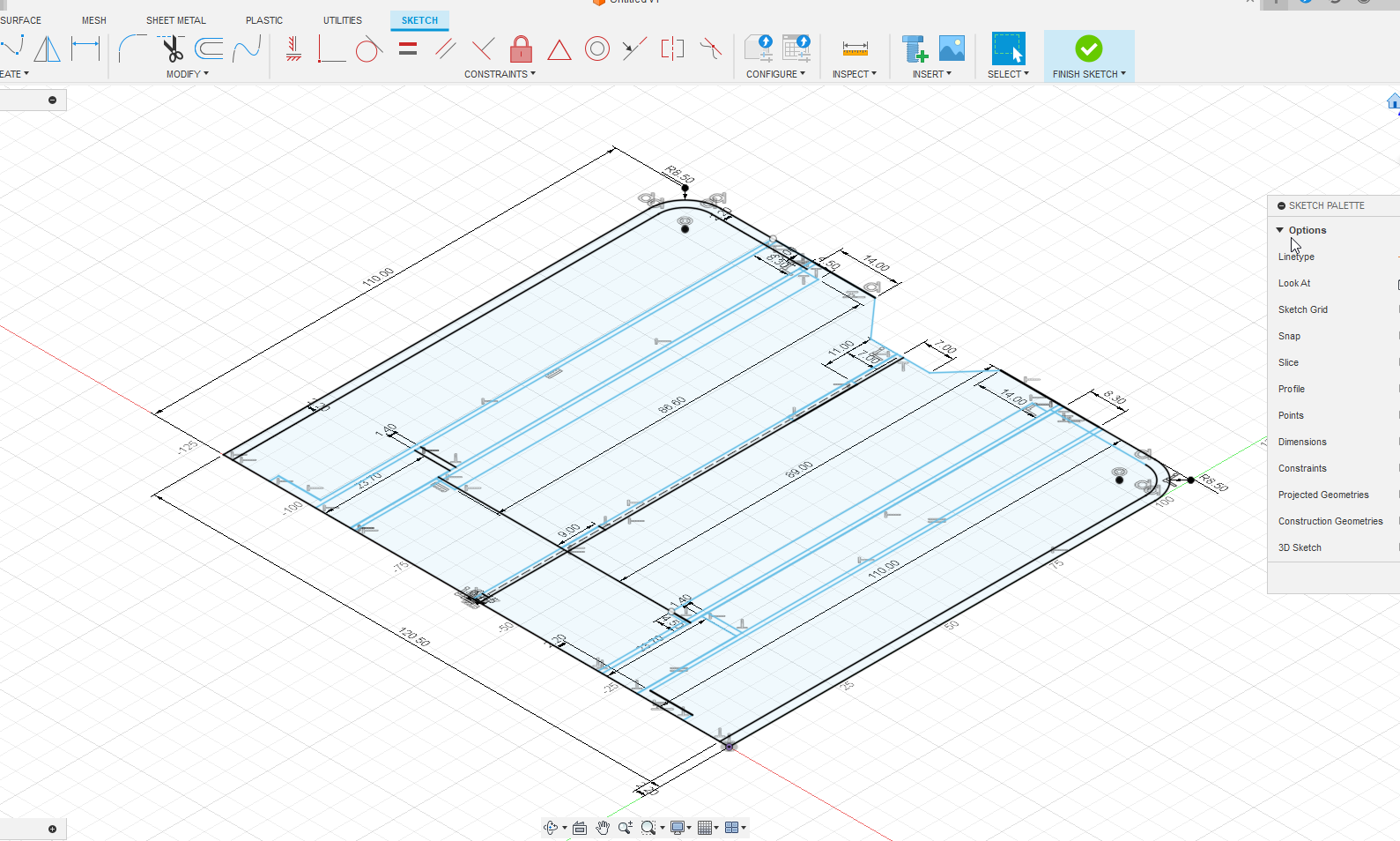The height and width of the screenshot is (841, 1400).
Task: Open the Modify dropdown menu
Action: click(x=188, y=74)
